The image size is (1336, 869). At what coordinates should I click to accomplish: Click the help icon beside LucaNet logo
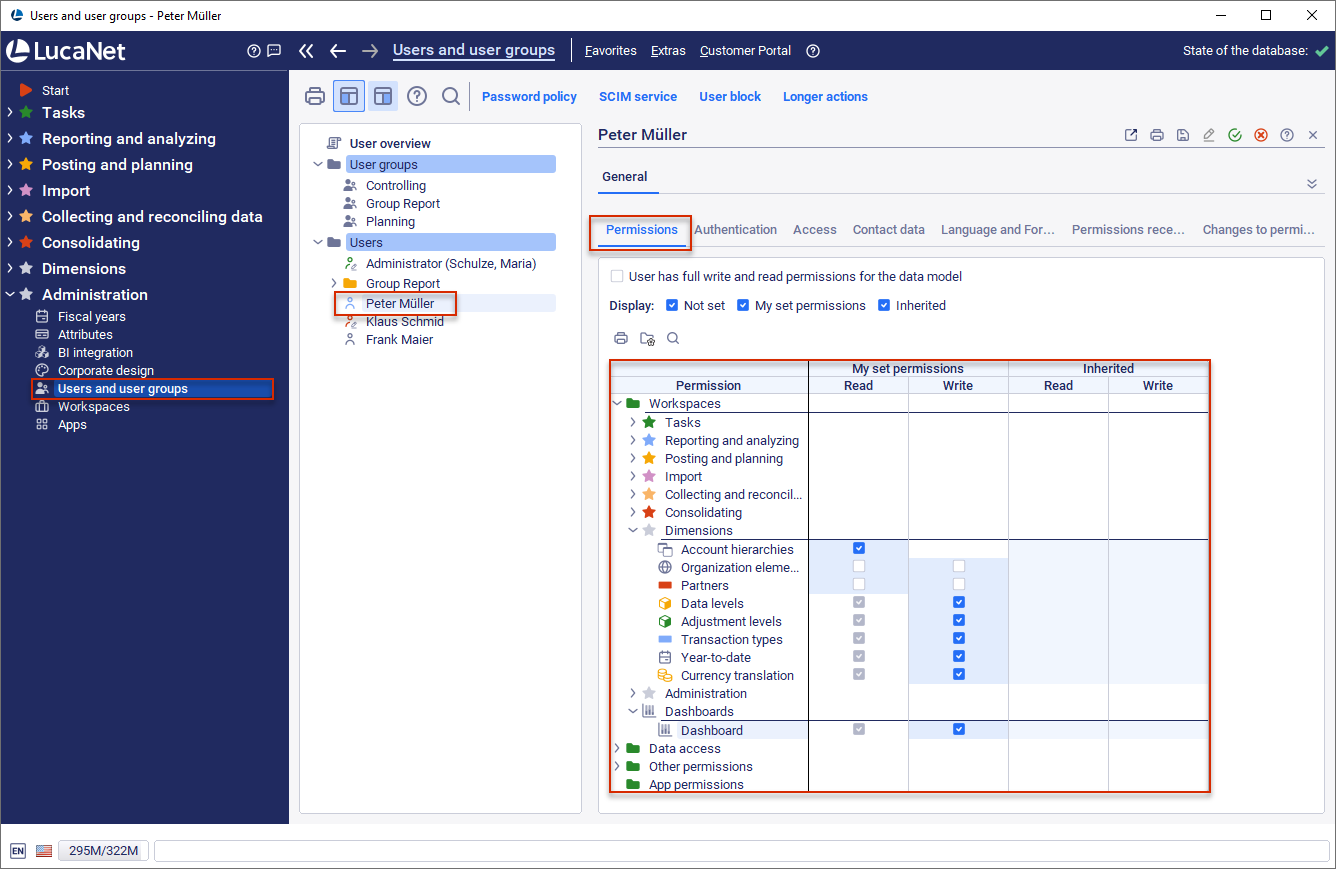pyautogui.click(x=254, y=51)
